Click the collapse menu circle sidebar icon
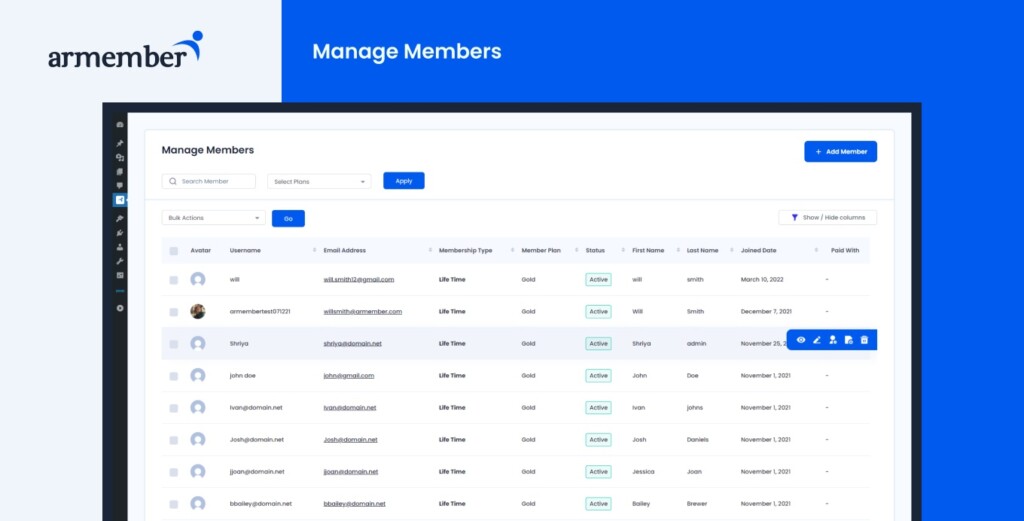Image resolution: width=1024 pixels, height=521 pixels. [120, 308]
